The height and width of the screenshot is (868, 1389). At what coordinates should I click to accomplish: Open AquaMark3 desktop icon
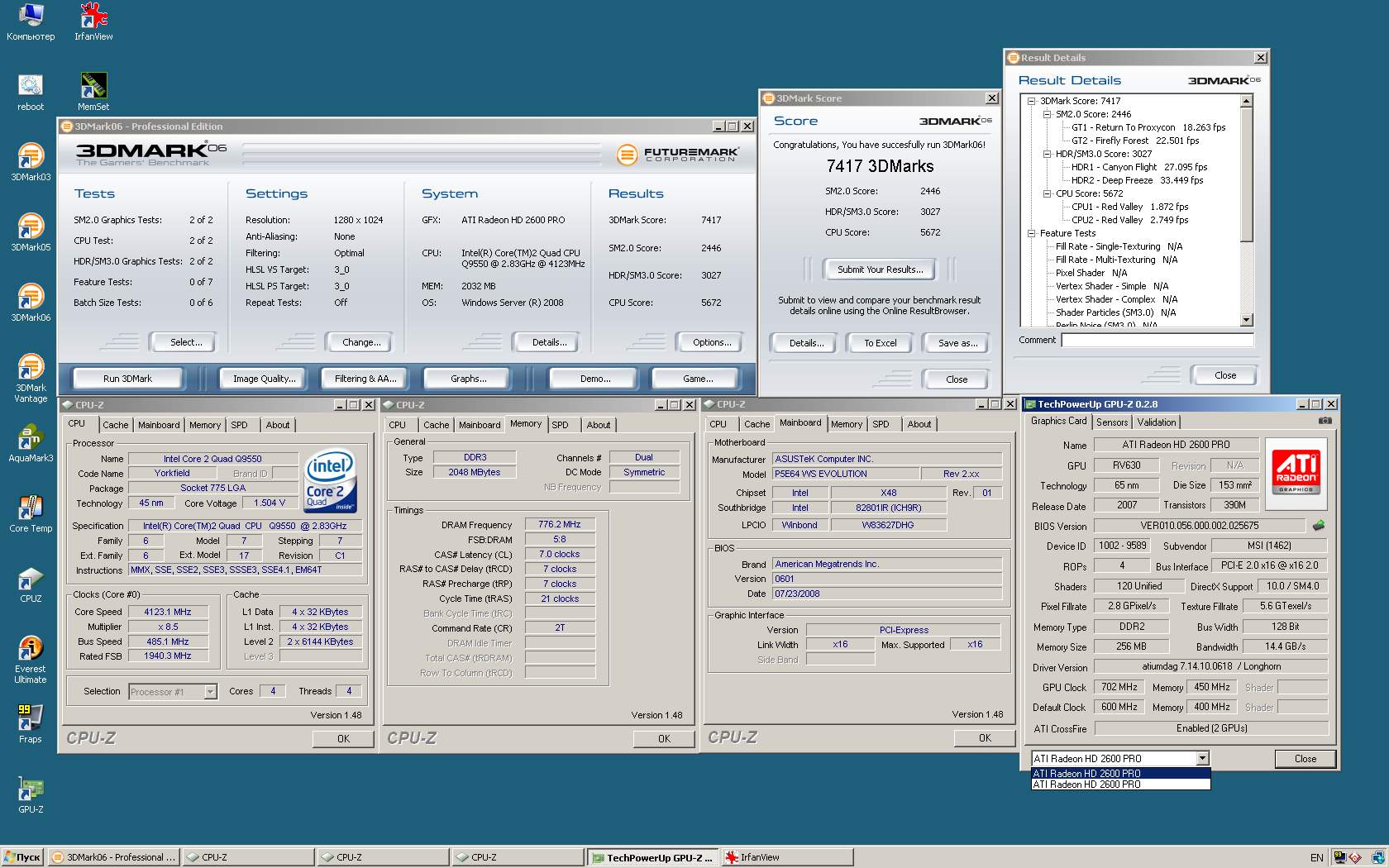[x=31, y=444]
